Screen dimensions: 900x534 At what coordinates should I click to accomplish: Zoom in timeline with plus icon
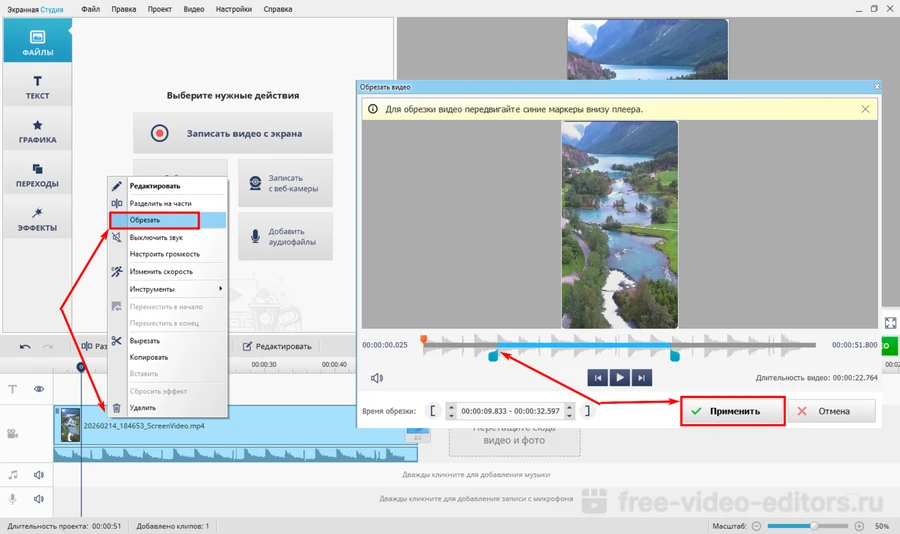[859, 526]
